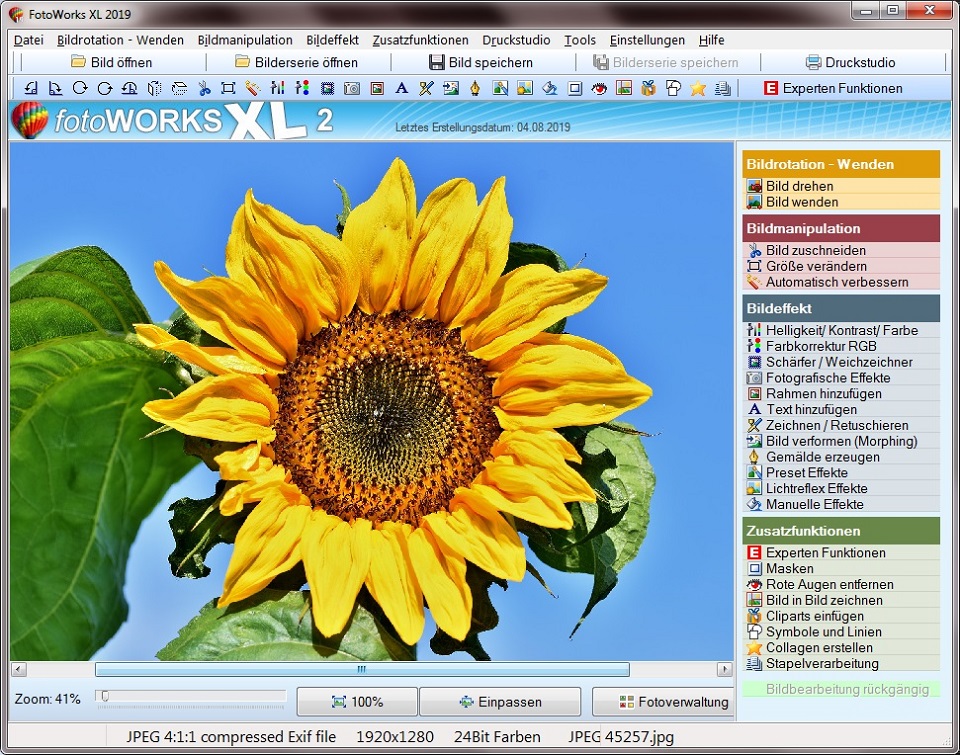
Task: Click the Einpassen zoom button
Action: [500, 702]
